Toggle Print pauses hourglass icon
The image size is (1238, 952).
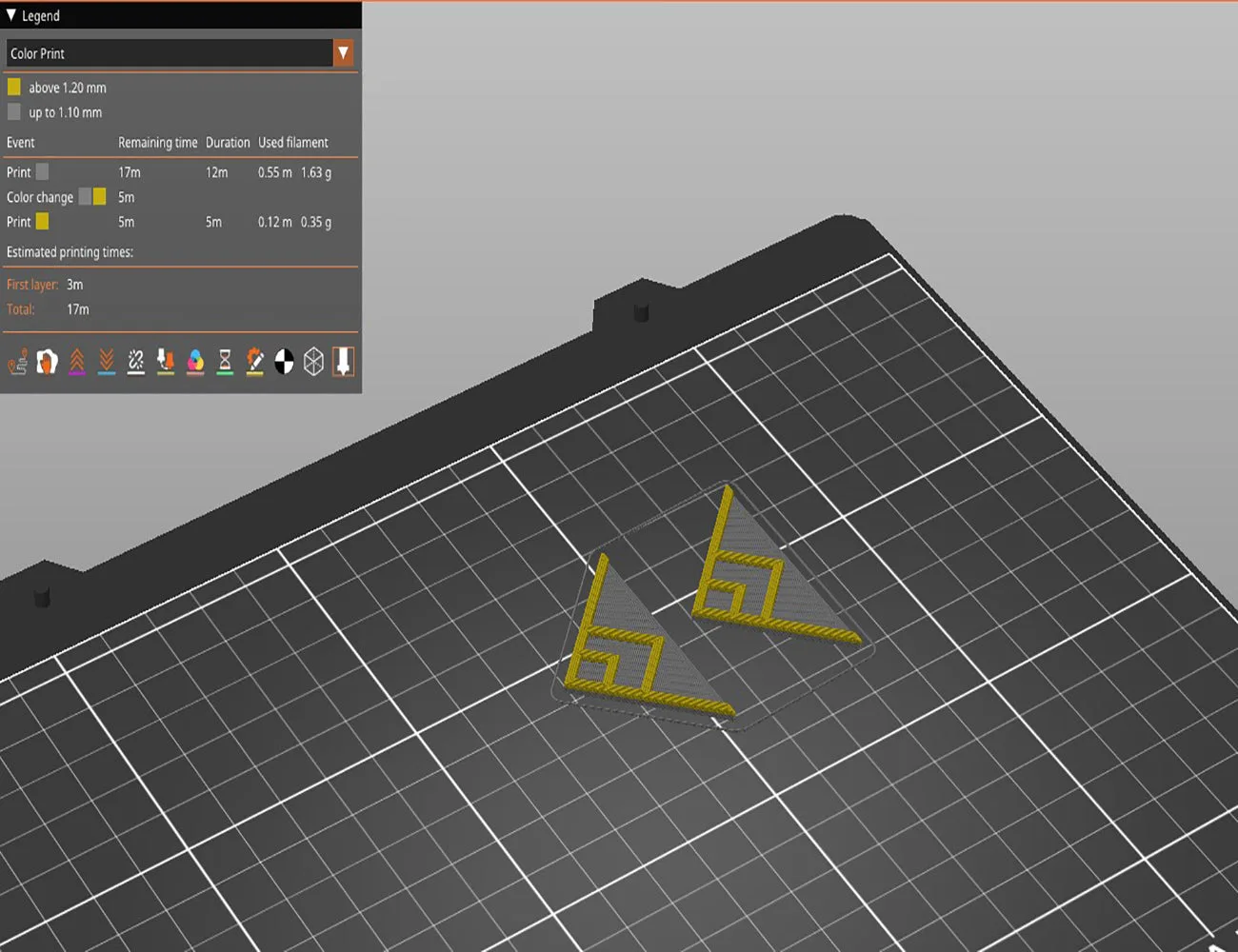pyautogui.click(x=225, y=362)
